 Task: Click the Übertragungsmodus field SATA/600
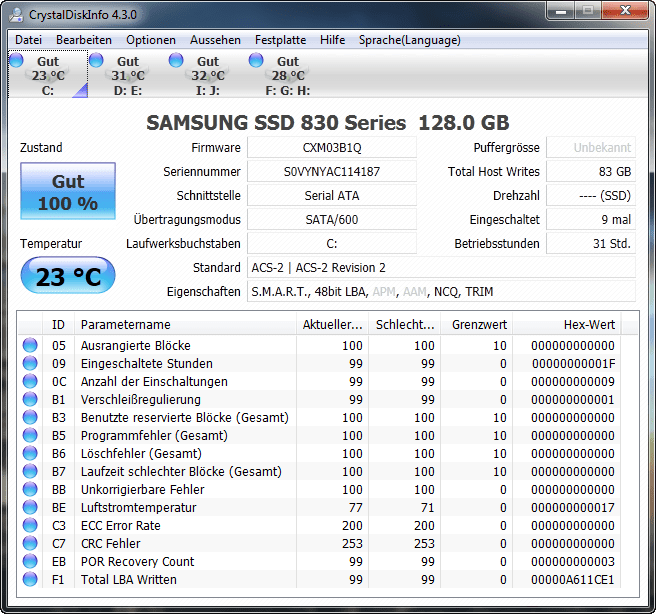332,220
